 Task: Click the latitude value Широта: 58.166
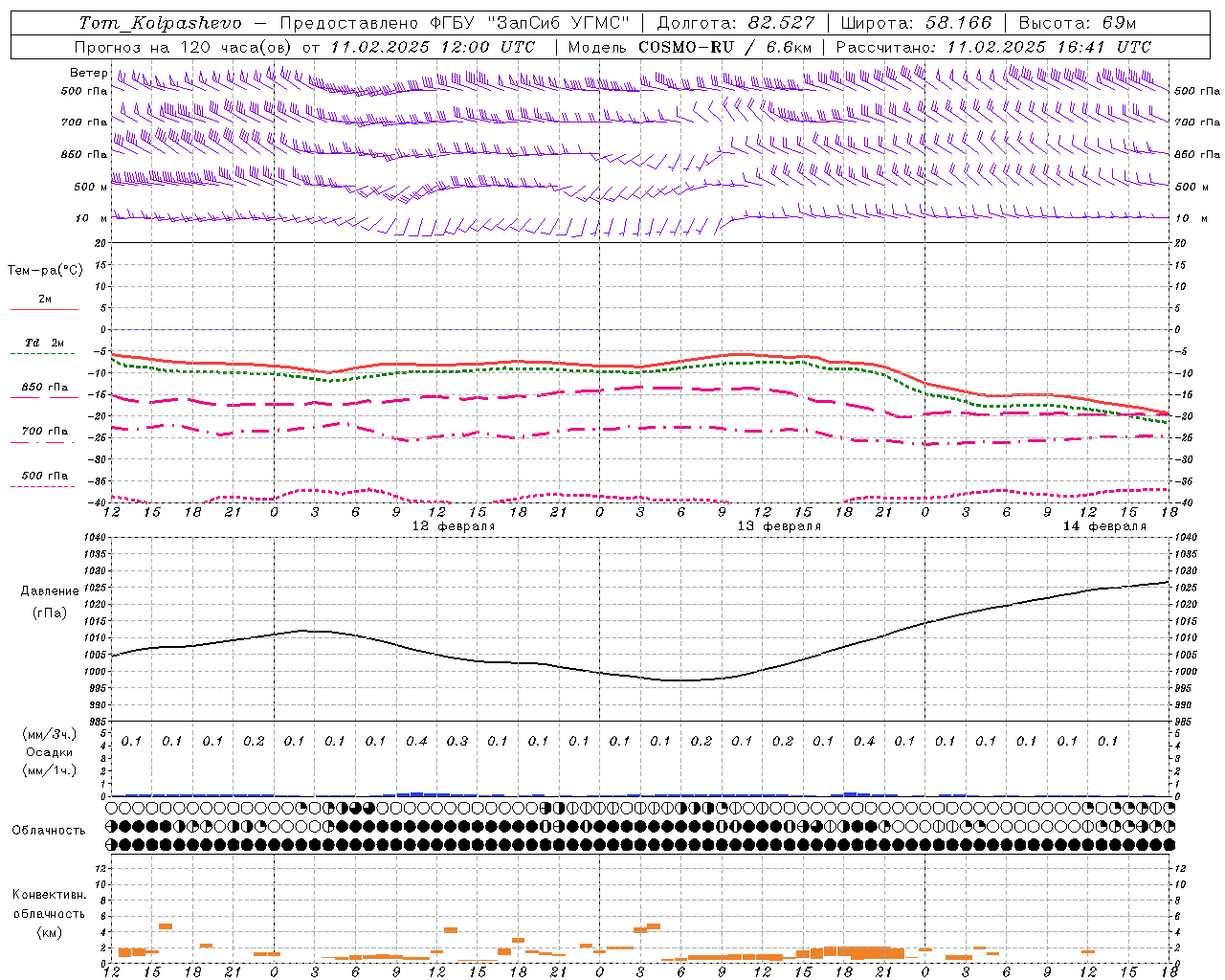[917, 23]
